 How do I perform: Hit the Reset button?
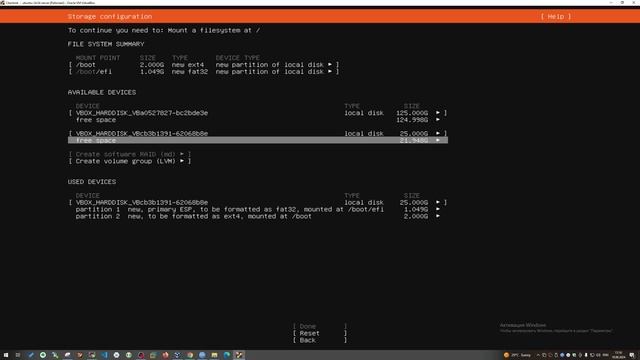pos(320,333)
